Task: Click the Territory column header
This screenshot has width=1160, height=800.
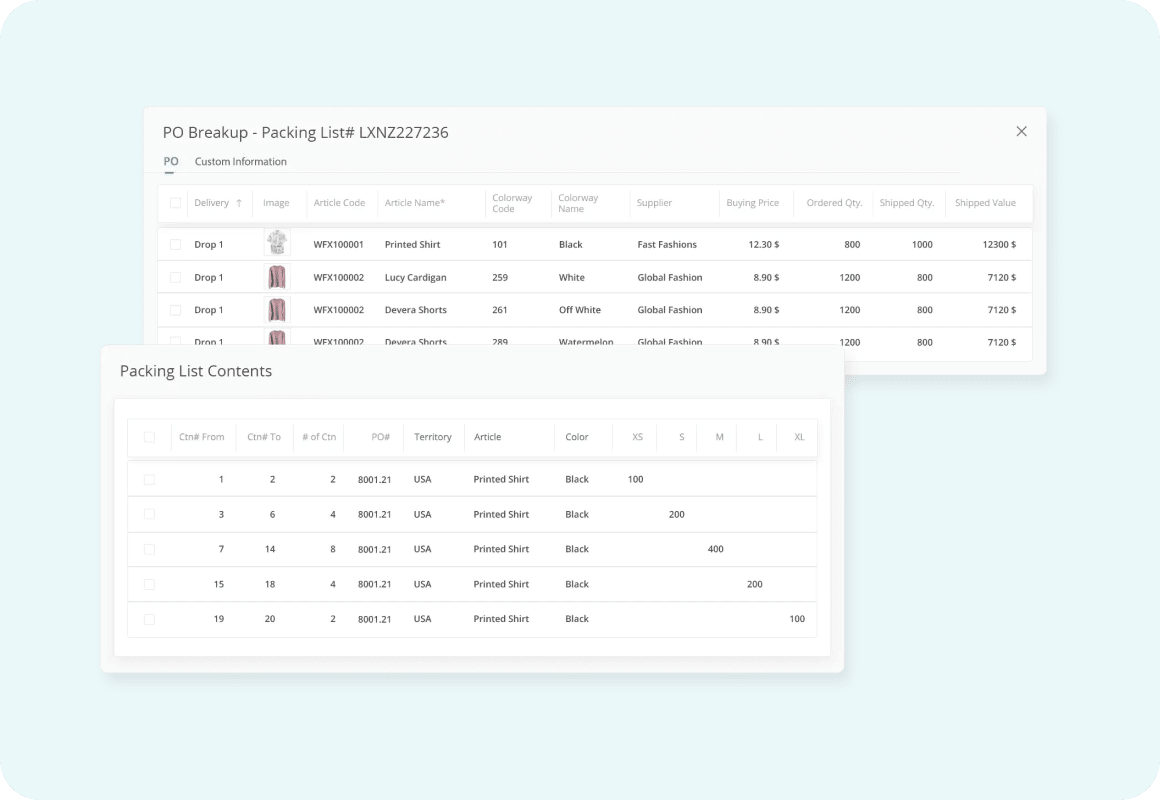Action: [432, 437]
